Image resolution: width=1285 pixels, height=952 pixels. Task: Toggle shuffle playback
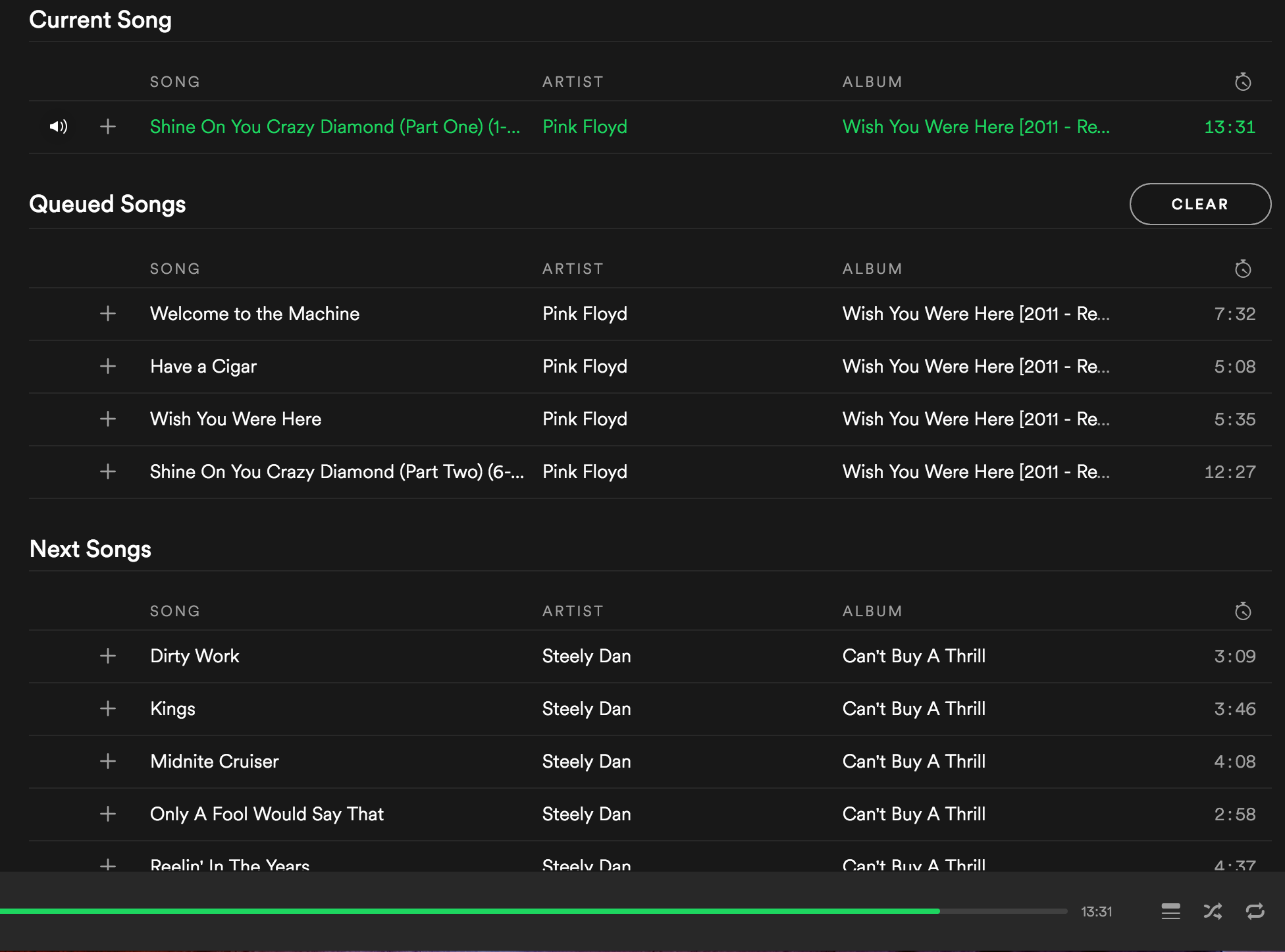pos(1213,911)
